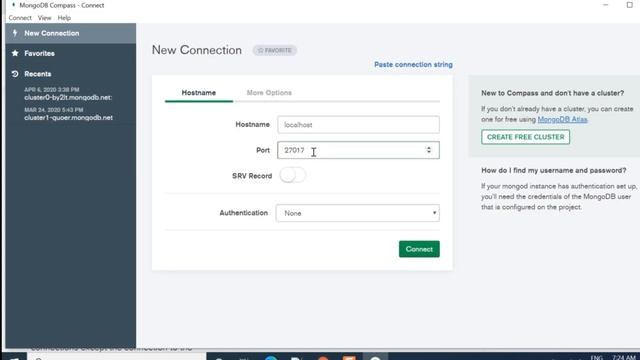The height and width of the screenshot is (360, 640).
Task: Click 'How do I find my username and password?' heading
Action: [553, 171]
